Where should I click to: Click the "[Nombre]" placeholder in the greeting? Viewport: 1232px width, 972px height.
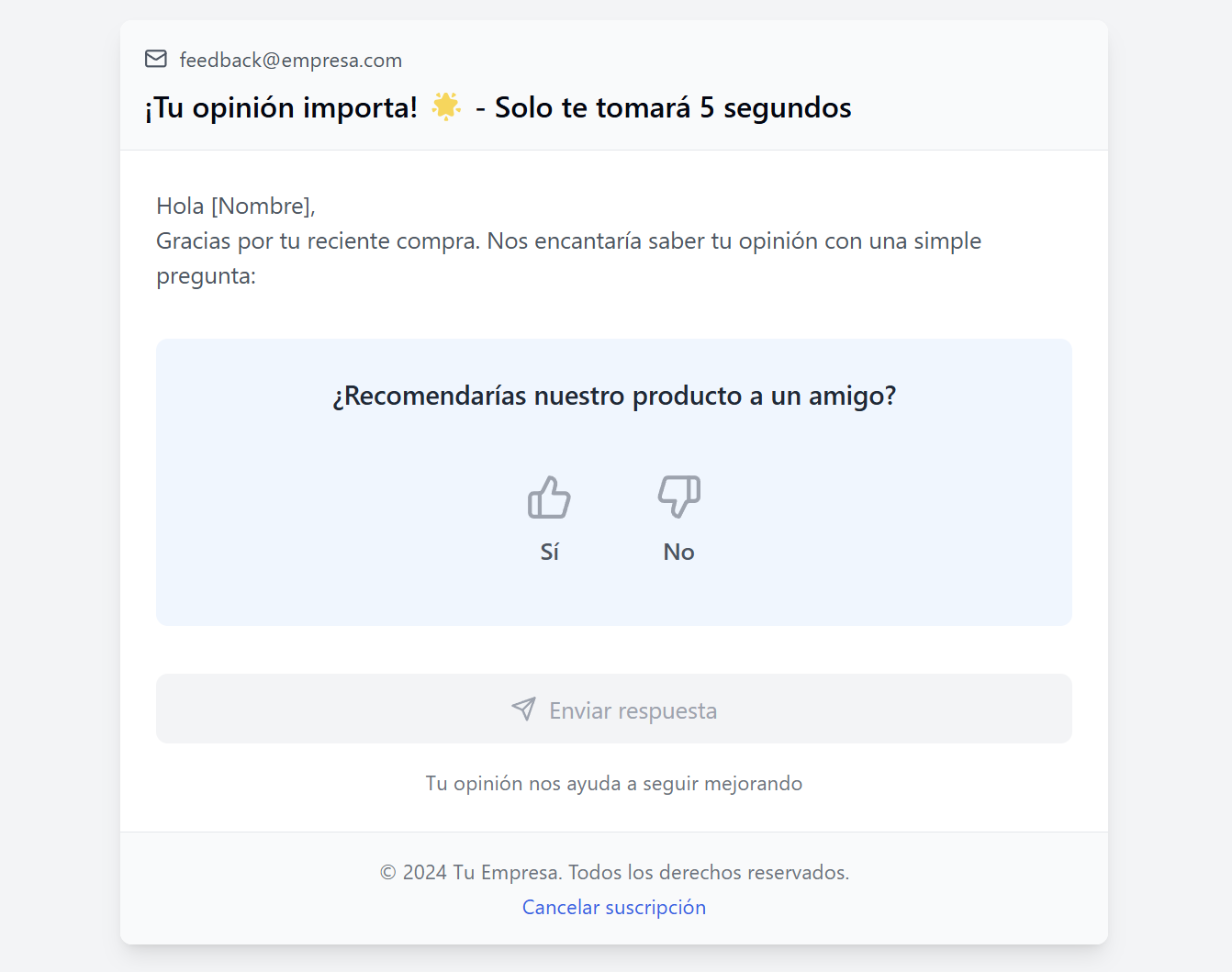[x=261, y=206]
